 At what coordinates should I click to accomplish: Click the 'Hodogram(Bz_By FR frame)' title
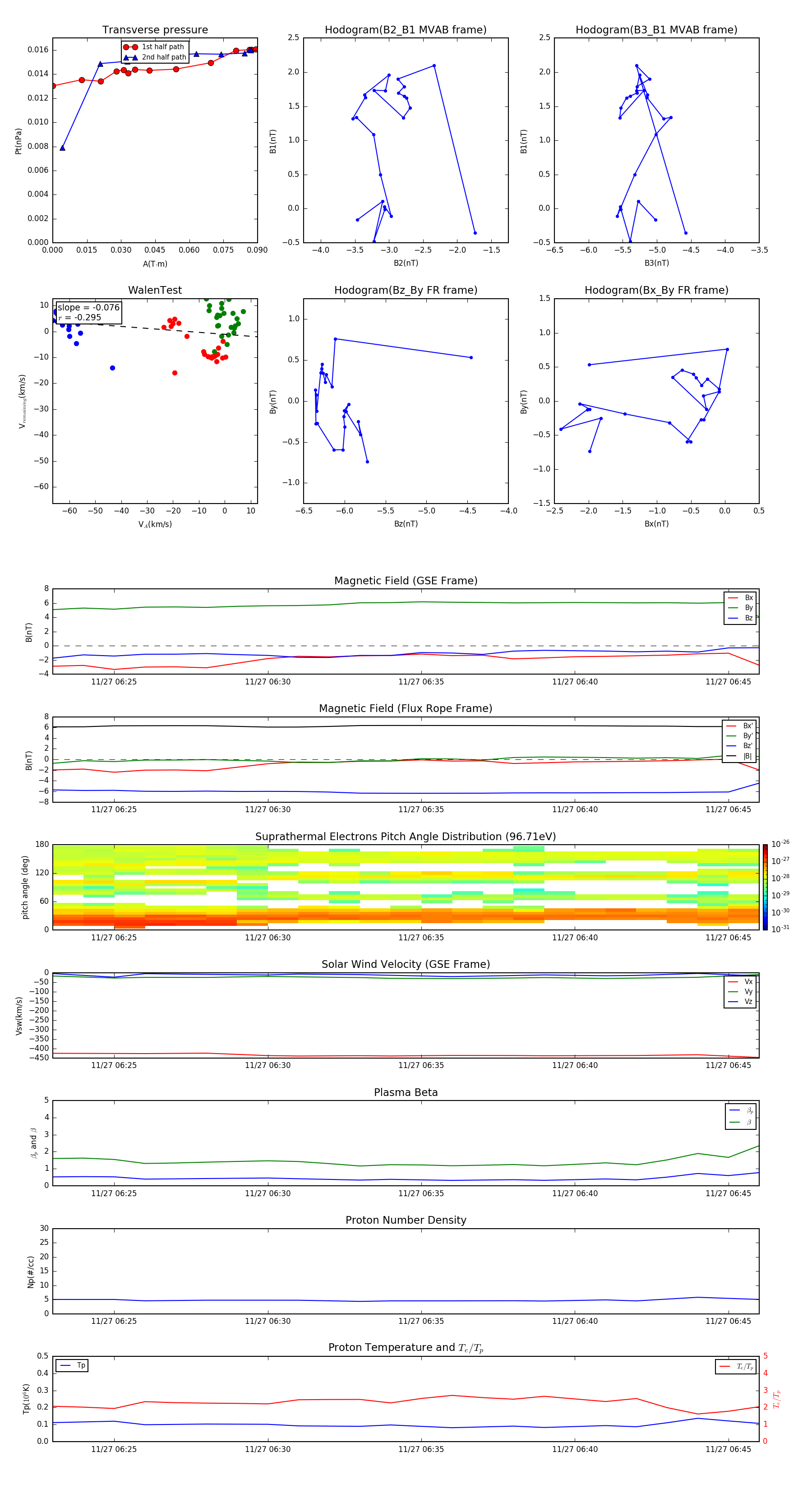406,290
